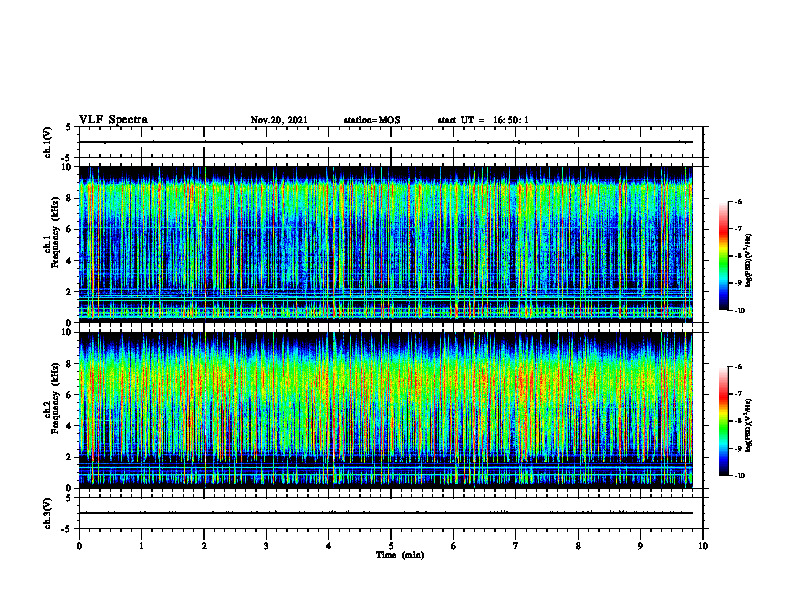Click the ch.3 voltage waveform trace
This screenshot has width=792, height=612.
tap(386, 513)
